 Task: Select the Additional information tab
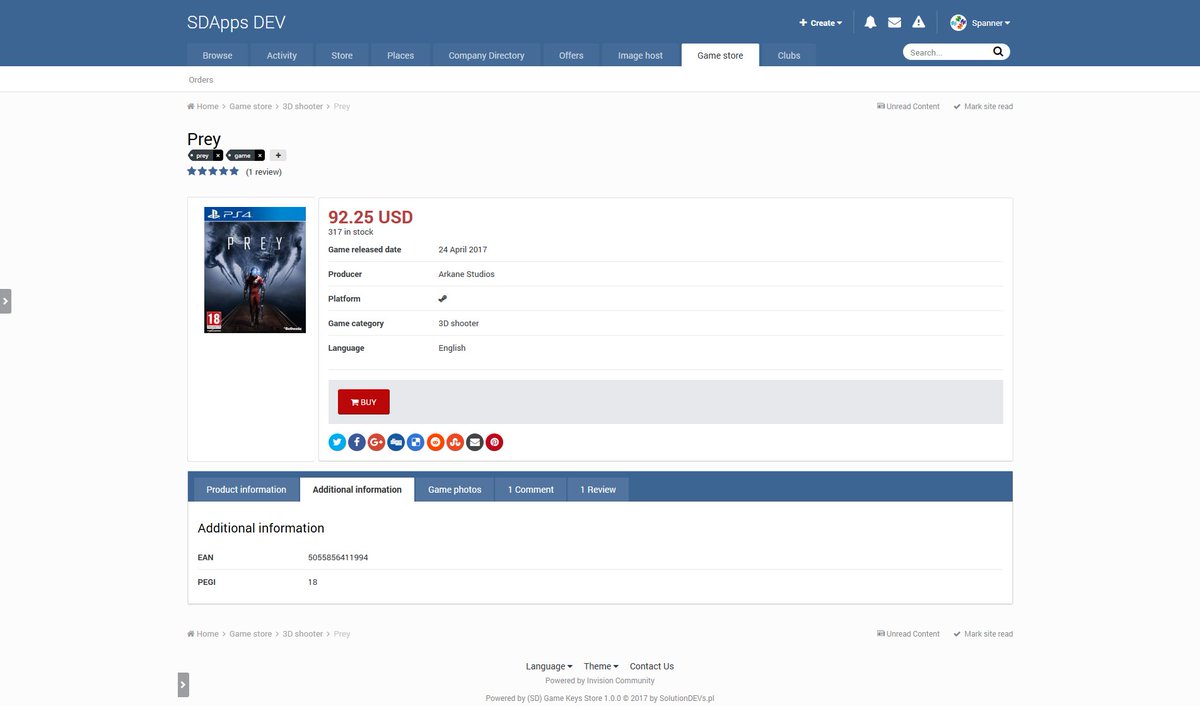click(357, 489)
